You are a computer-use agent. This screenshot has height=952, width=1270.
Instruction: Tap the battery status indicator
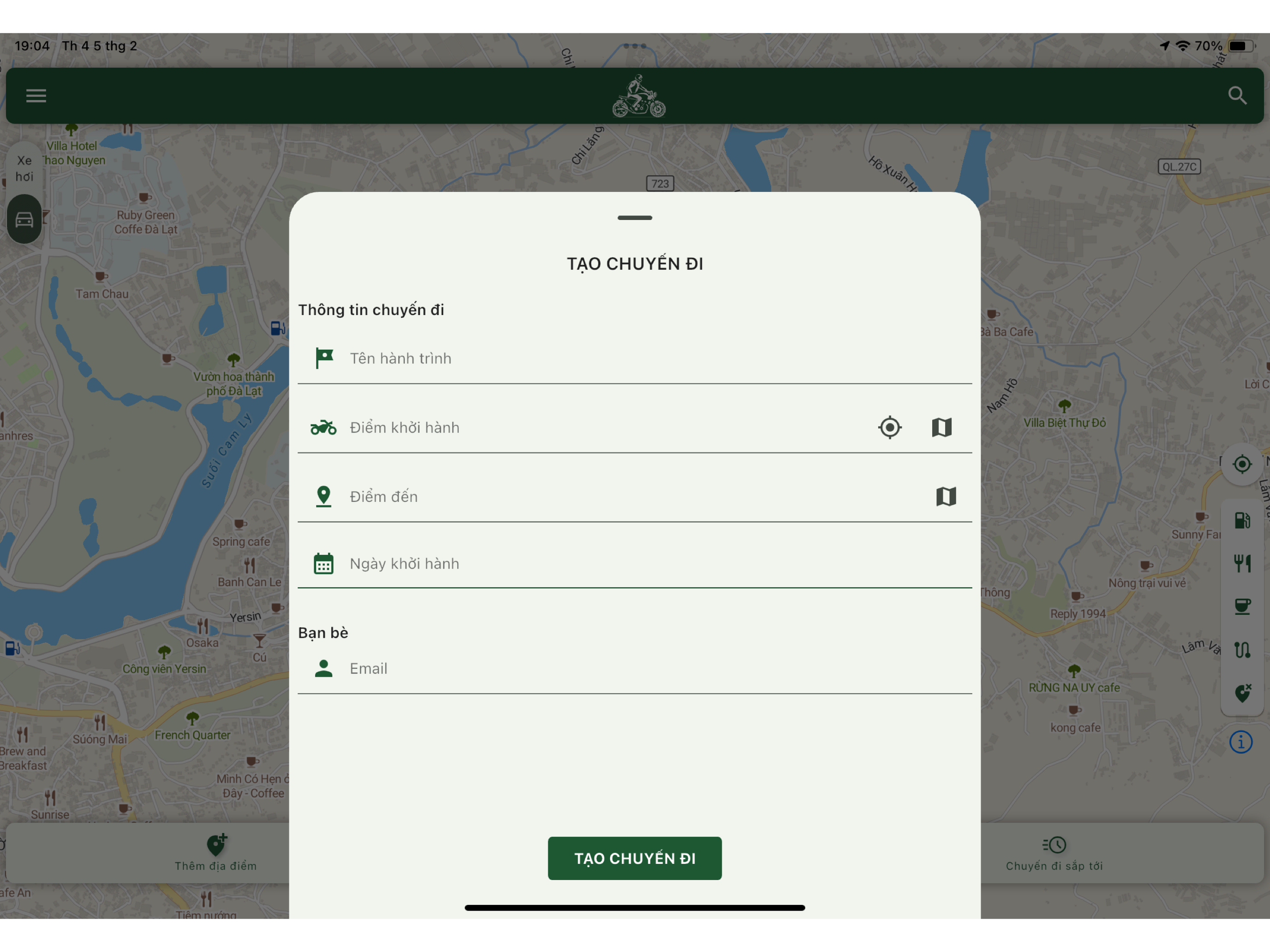(1241, 46)
